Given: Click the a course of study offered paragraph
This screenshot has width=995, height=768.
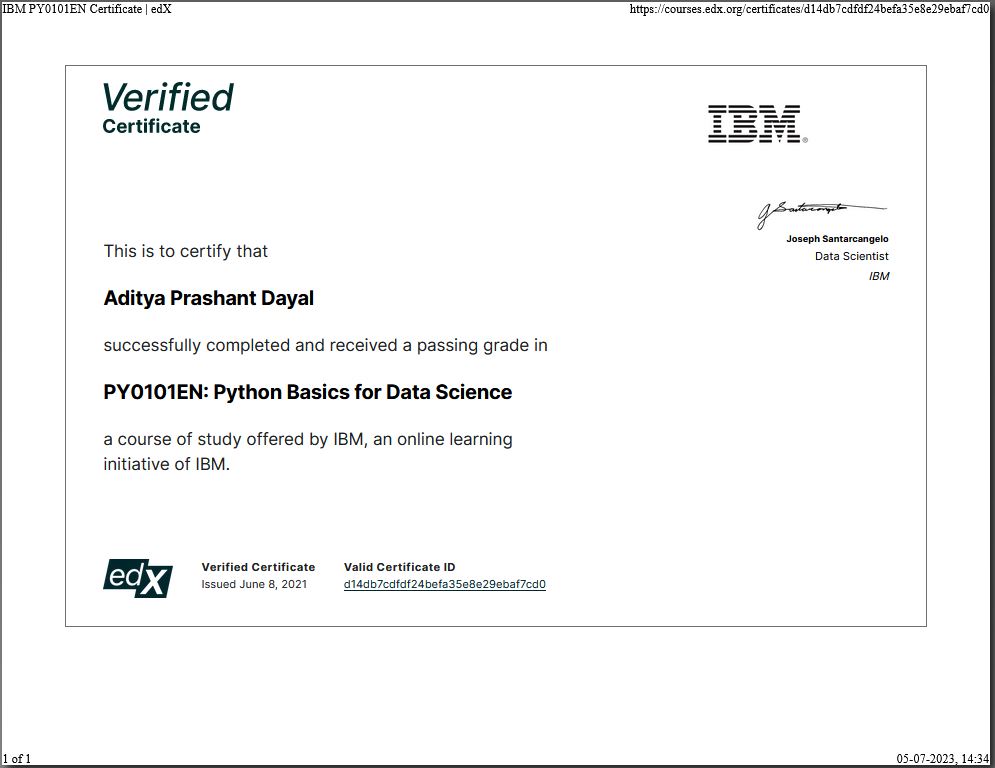Looking at the screenshot, I should pyautogui.click(x=308, y=452).
